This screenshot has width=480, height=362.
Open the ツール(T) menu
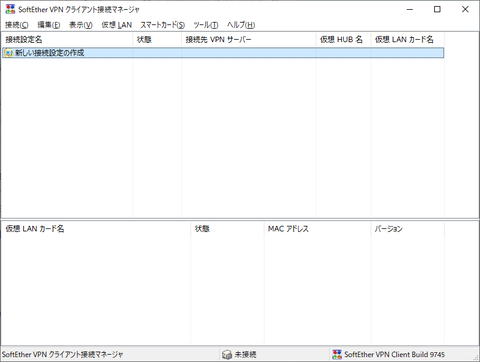coord(206,25)
